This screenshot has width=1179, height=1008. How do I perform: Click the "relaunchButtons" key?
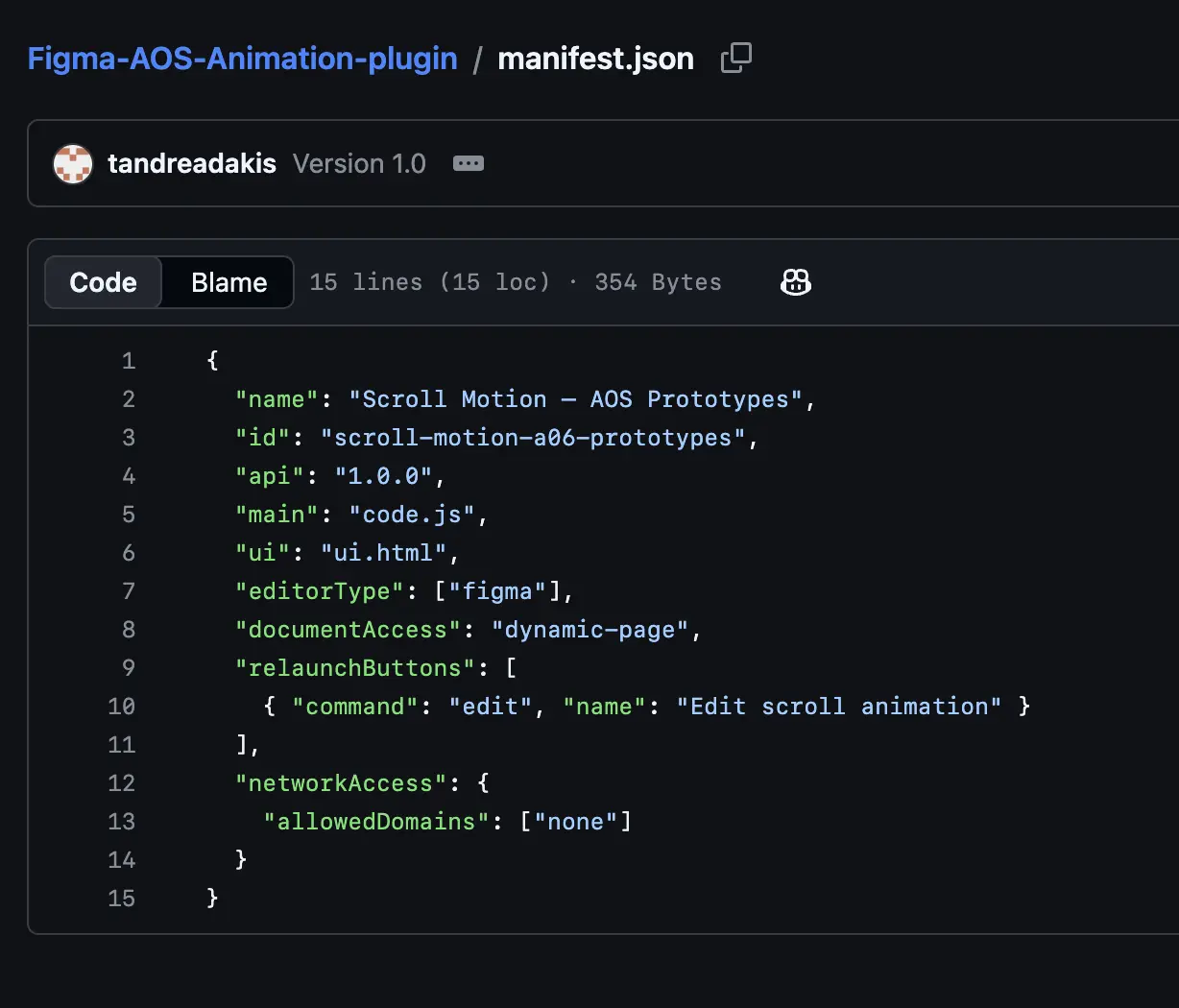pyautogui.click(x=355, y=668)
